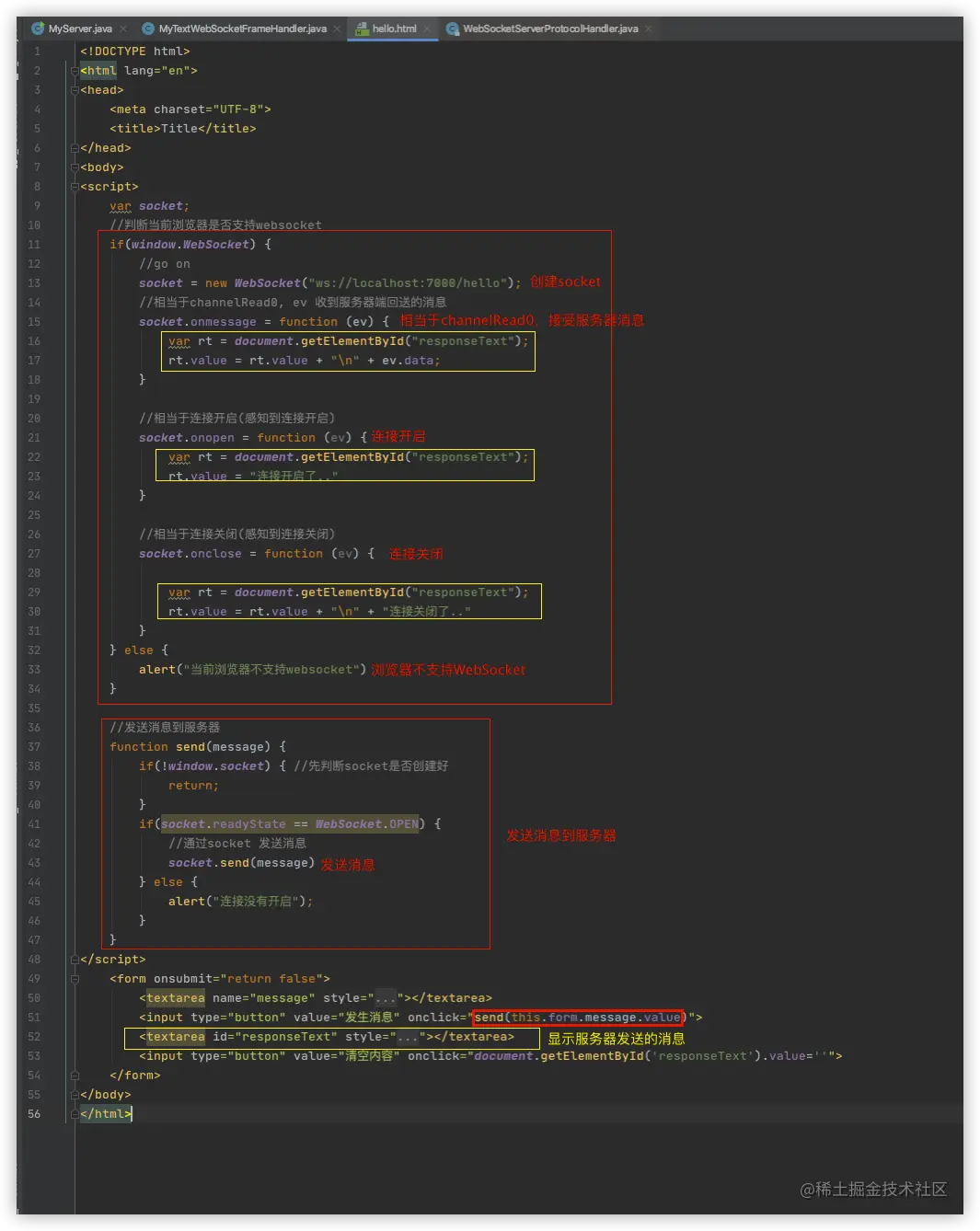Image resolution: width=980 pixels, height=1231 pixels.
Task: Click line number 37 in the gutter
Action: tap(34, 747)
